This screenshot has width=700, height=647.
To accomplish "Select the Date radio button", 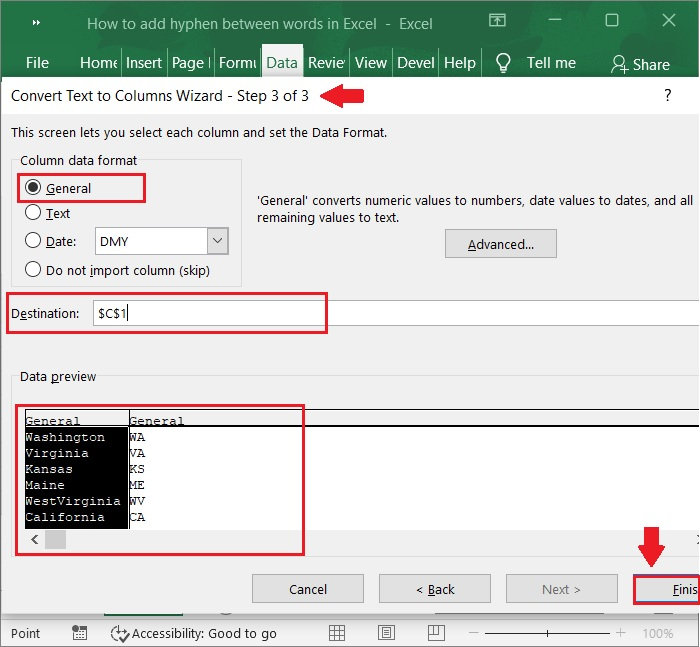I will tap(33, 241).
